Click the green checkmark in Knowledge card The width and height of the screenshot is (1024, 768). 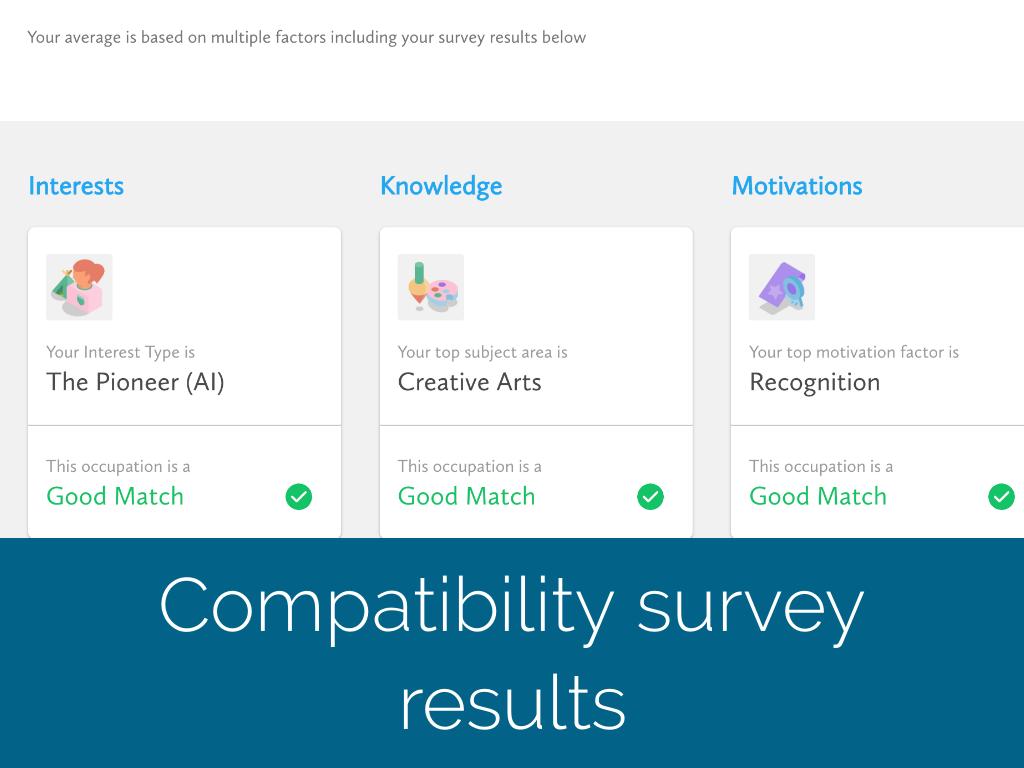pyautogui.click(x=650, y=497)
